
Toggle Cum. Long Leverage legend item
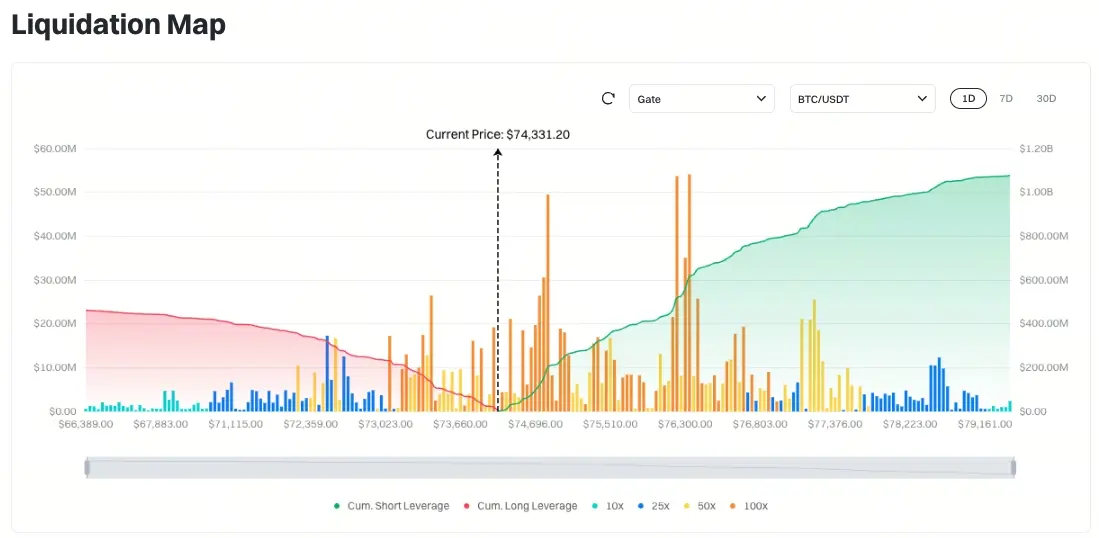[521, 506]
